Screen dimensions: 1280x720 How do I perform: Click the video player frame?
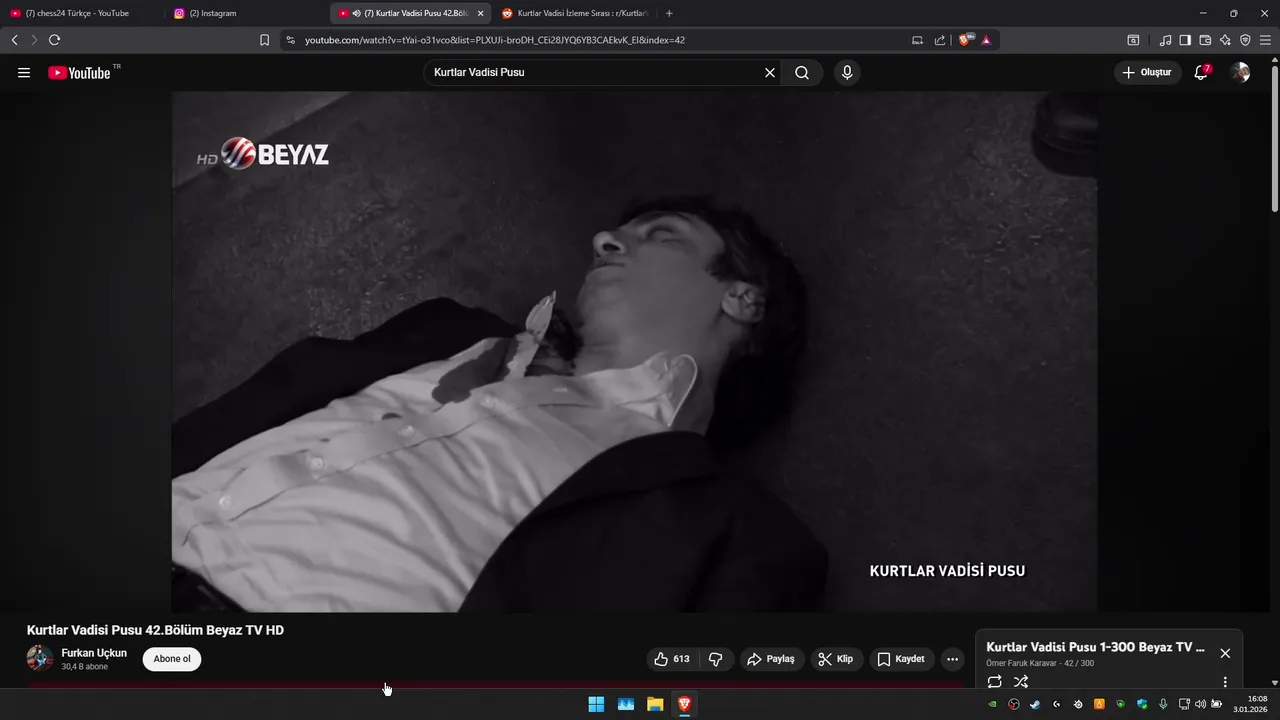[x=634, y=351]
